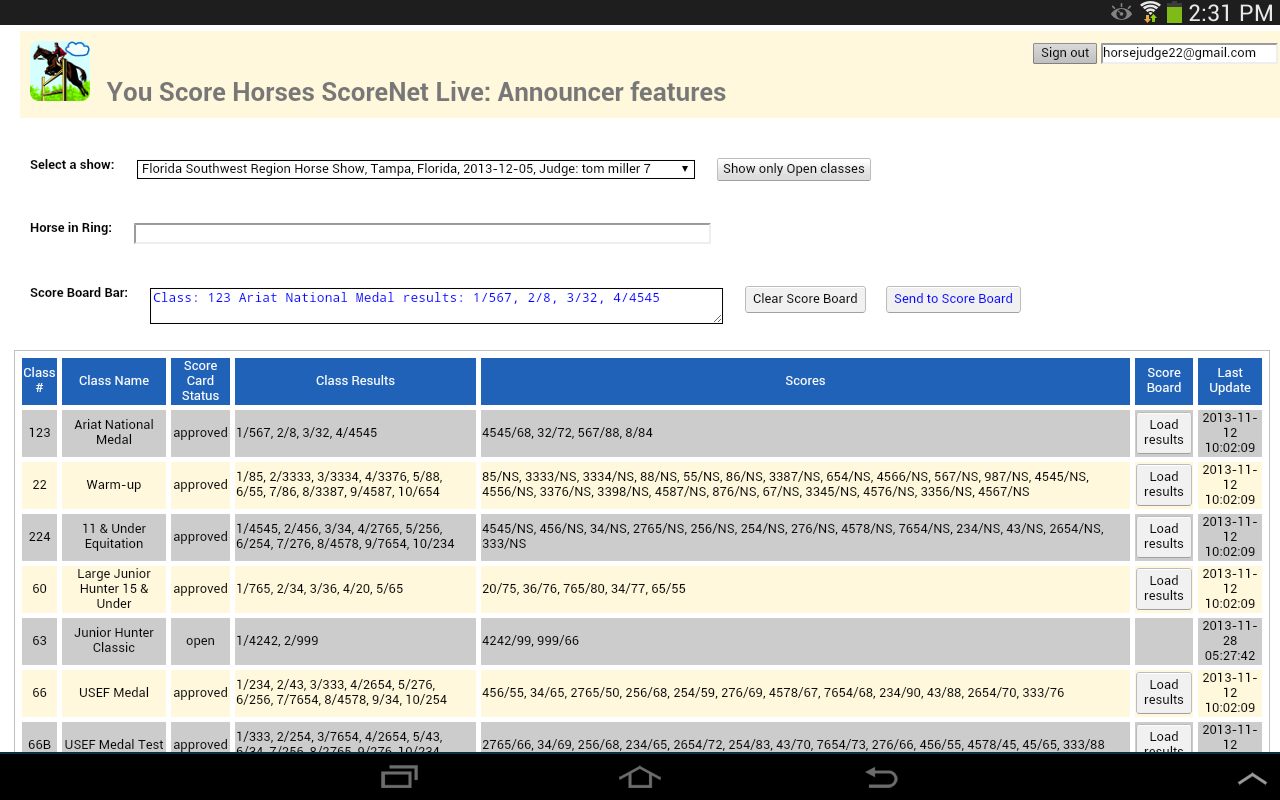
Task: Tap the Android back arrow icon
Action: click(880, 777)
